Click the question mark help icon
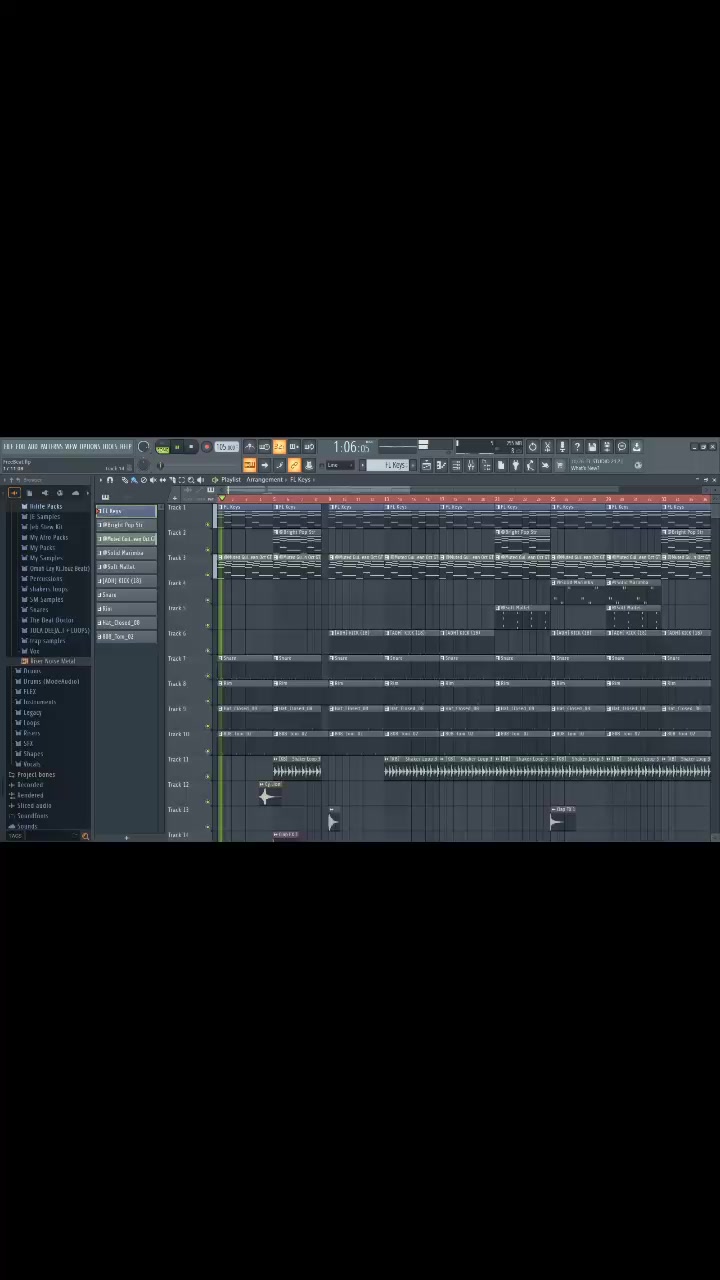Viewport: 720px width, 1280px height. pyautogui.click(x=577, y=447)
